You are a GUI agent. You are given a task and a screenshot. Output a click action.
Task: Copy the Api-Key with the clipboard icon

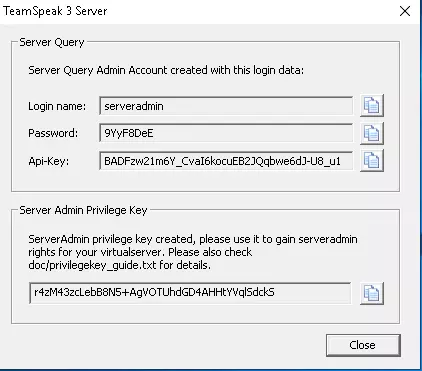372,161
